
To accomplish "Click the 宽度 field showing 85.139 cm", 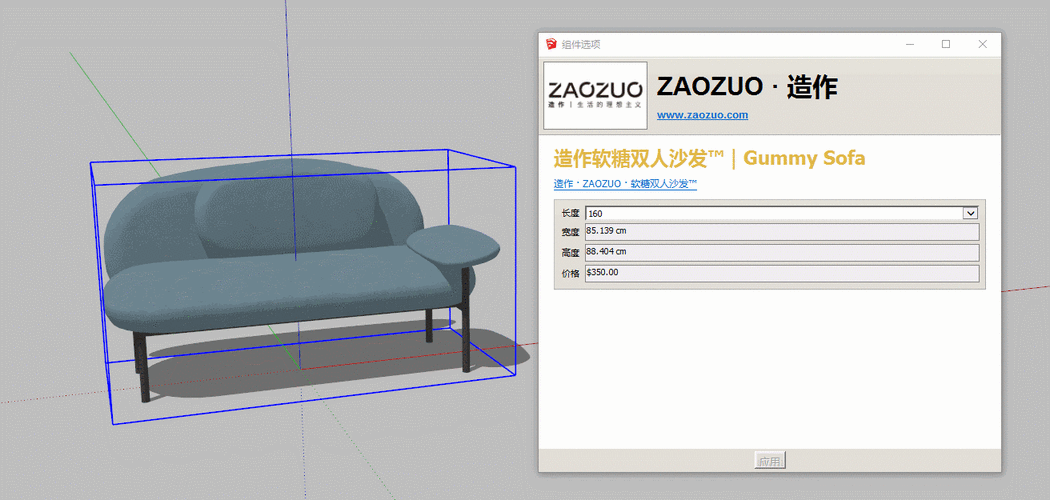I will click(x=782, y=232).
